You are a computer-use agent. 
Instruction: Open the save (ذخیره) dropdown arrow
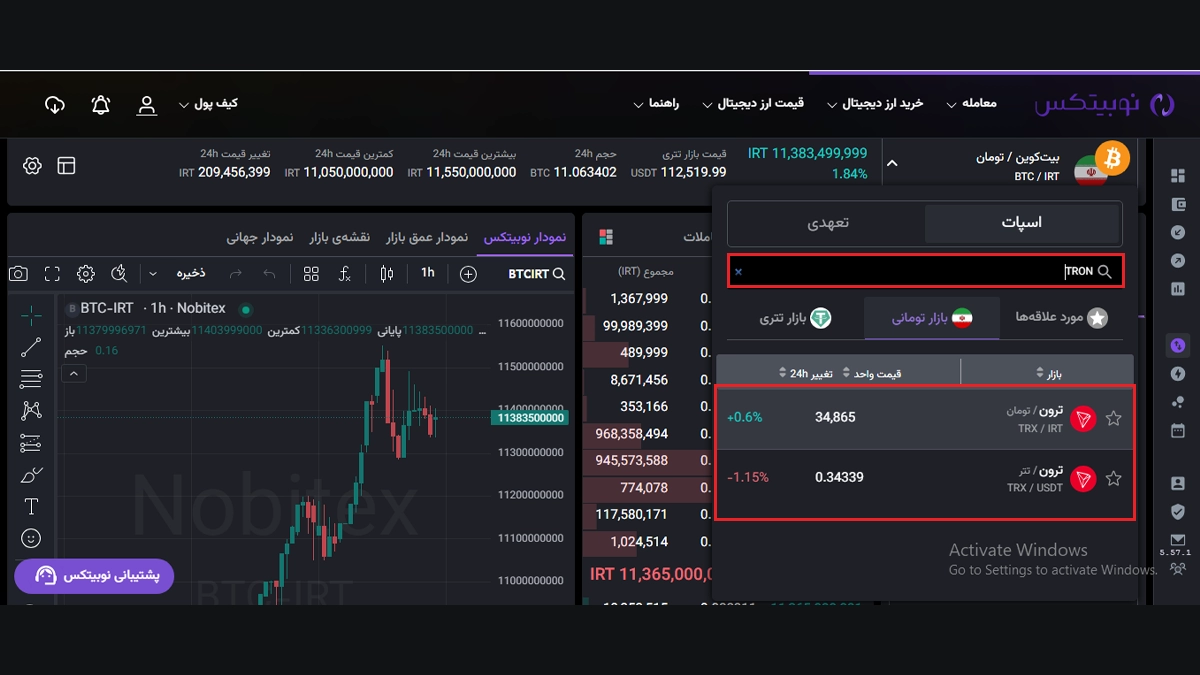point(153,274)
